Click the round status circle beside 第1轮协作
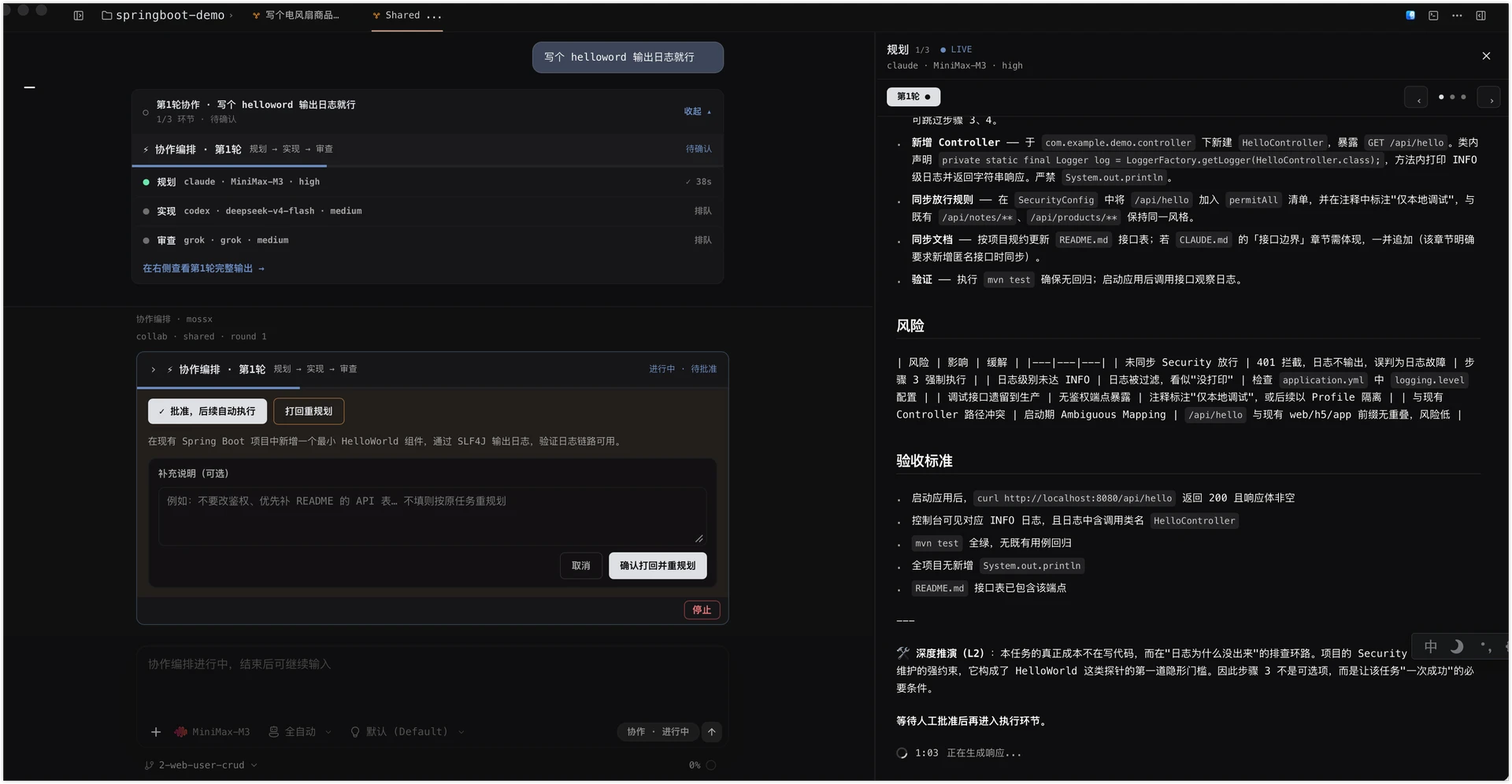 click(x=146, y=113)
